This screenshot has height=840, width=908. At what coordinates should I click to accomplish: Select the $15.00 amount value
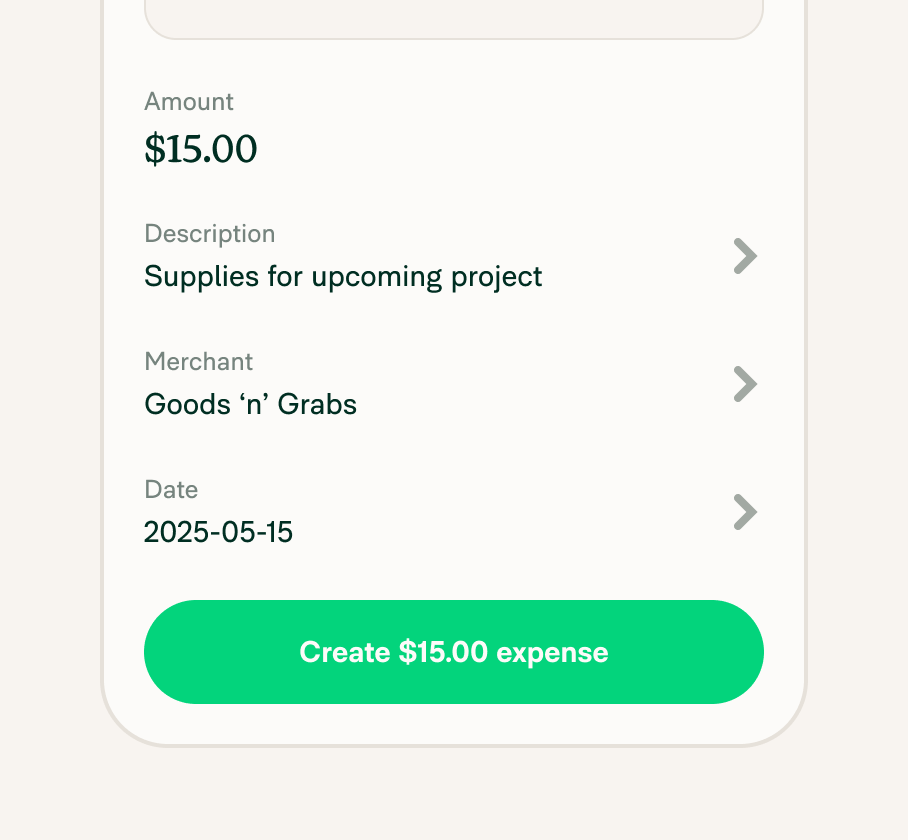200,149
